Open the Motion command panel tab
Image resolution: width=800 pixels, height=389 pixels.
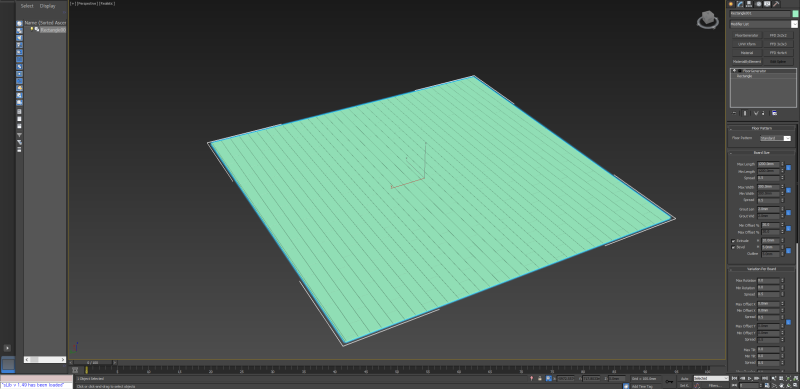pos(759,4)
